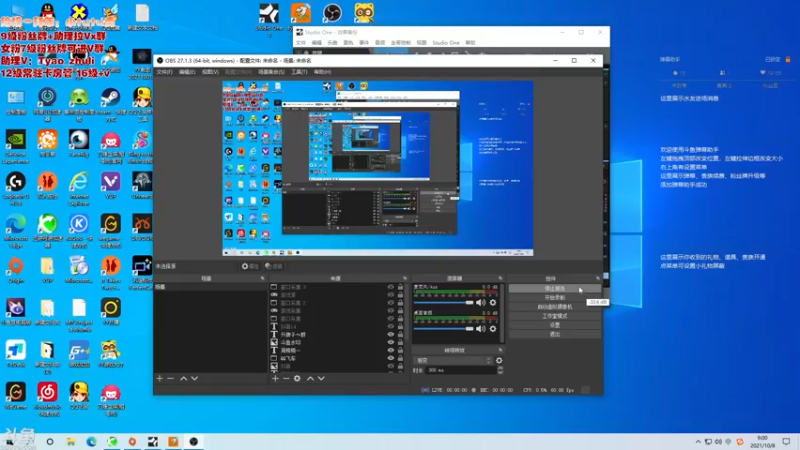Hide the 升牌子~群 text source

(391, 335)
